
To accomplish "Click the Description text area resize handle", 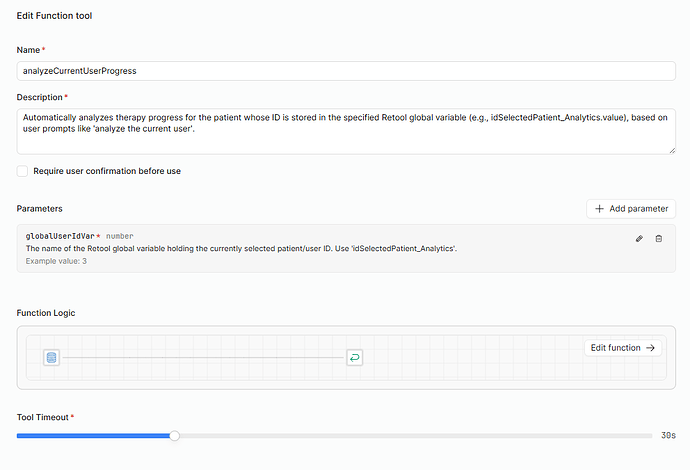I will click(672, 151).
